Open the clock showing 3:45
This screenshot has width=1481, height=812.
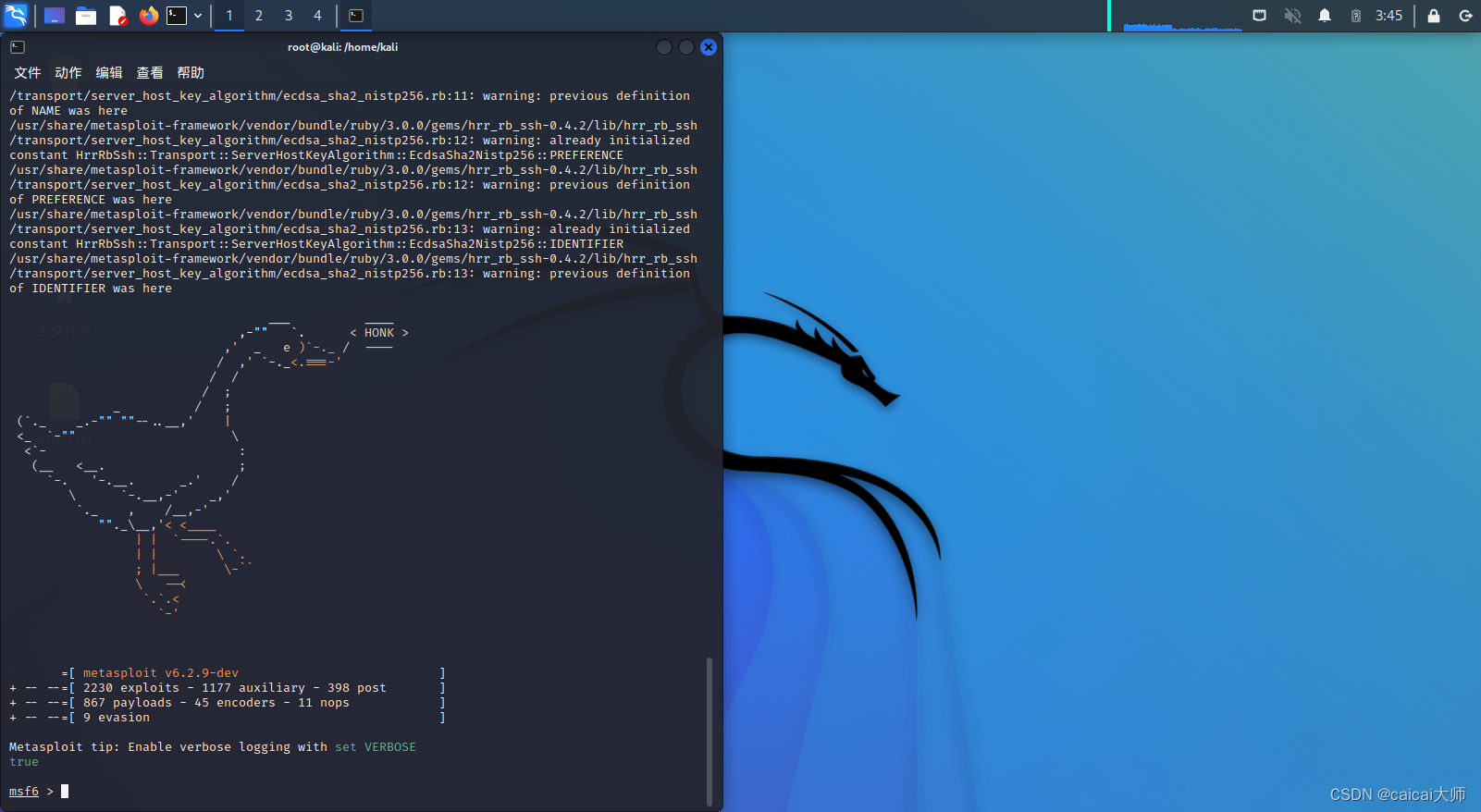(x=1388, y=16)
